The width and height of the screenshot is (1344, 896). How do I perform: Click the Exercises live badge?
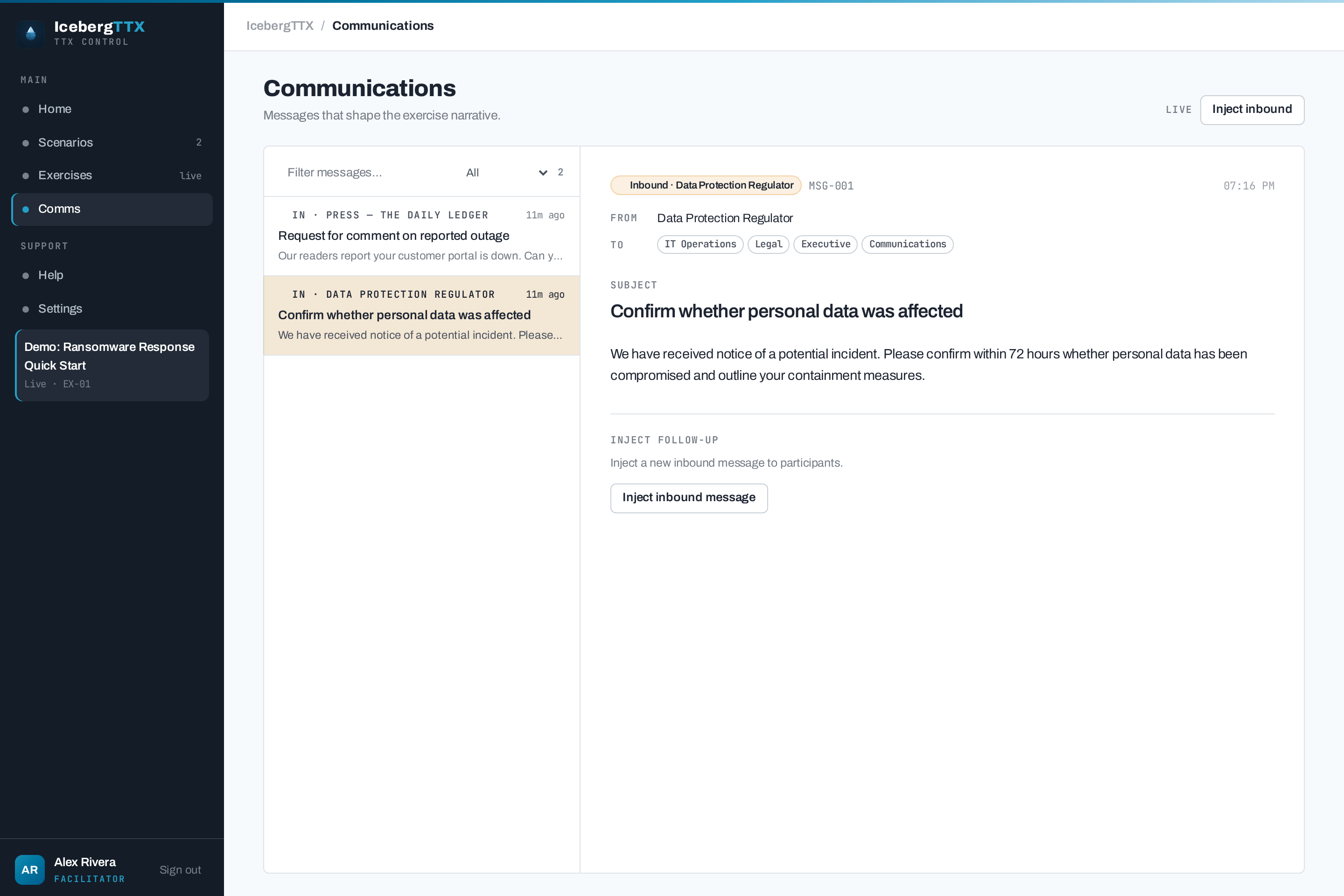[x=190, y=176]
